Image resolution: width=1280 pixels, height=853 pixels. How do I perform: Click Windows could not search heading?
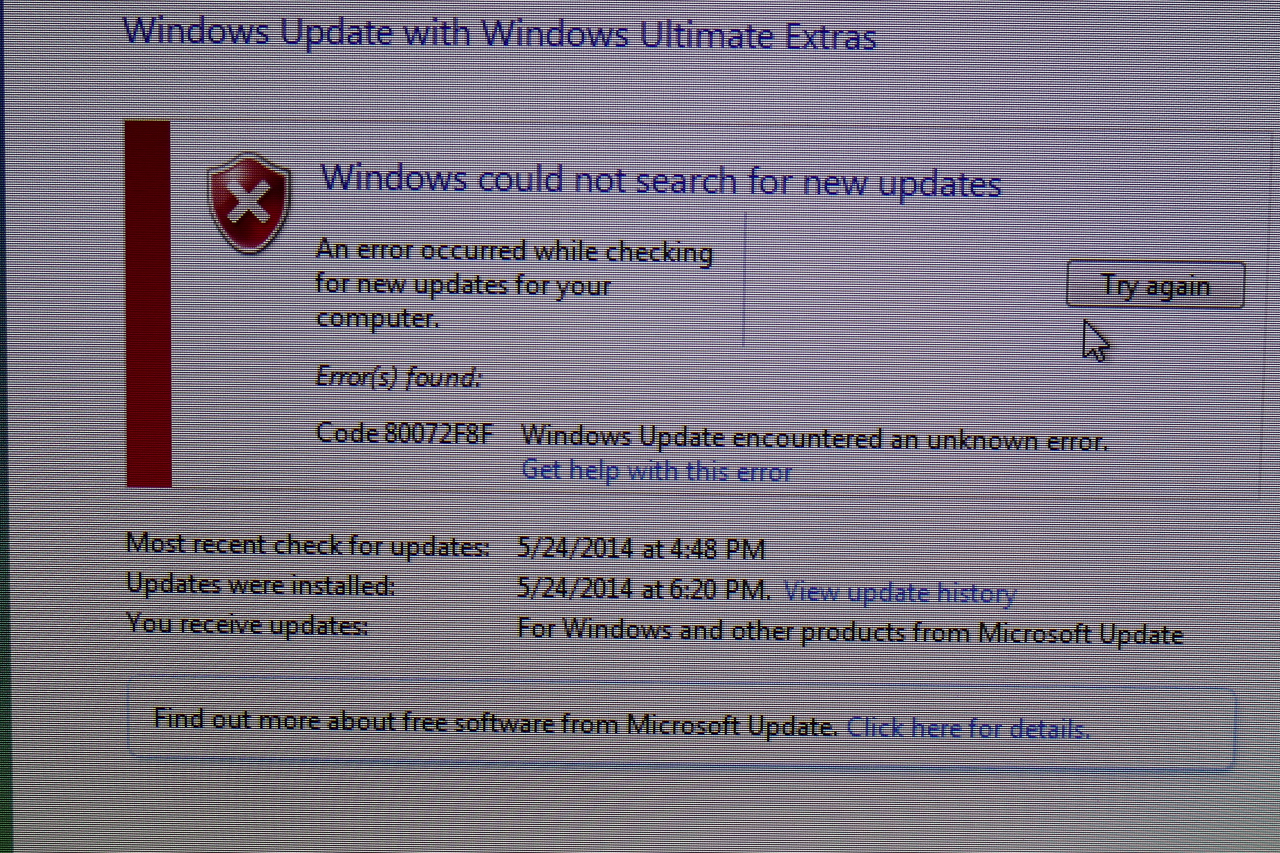tap(661, 181)
